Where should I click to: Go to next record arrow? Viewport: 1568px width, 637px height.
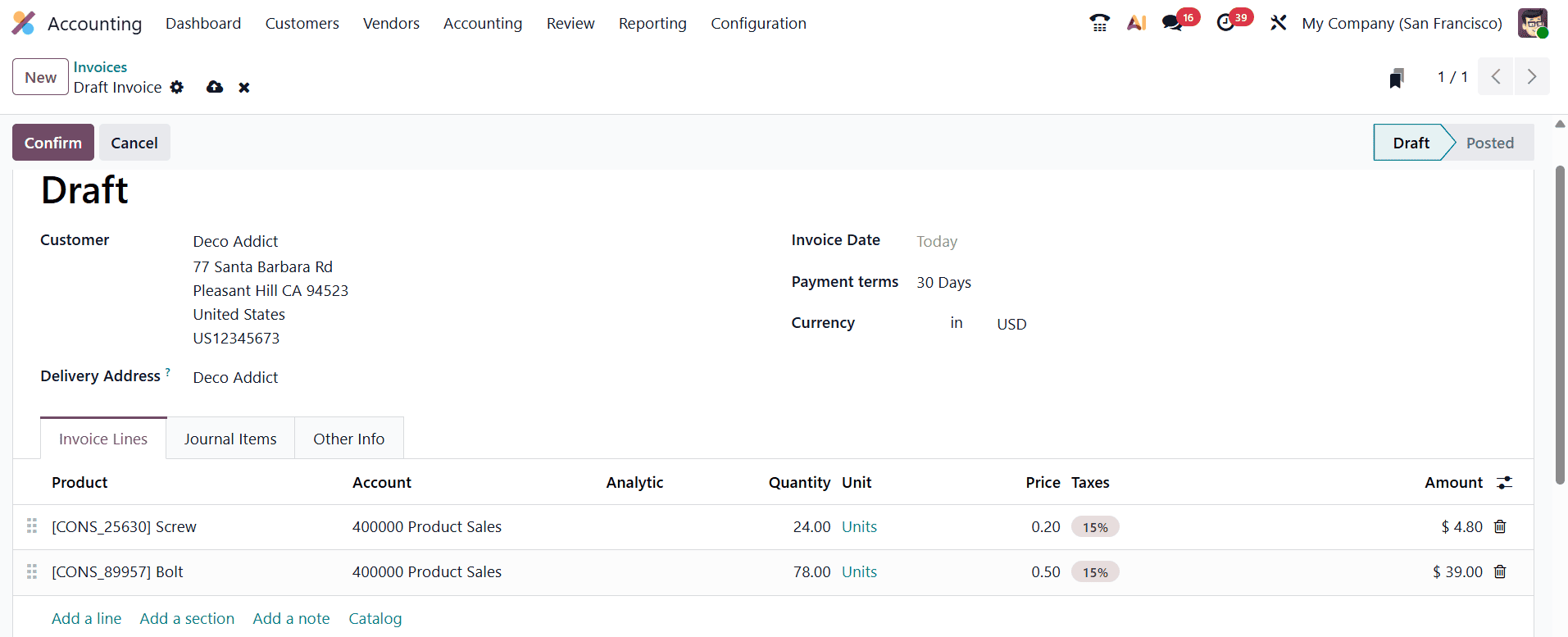tap(1532, 76)
